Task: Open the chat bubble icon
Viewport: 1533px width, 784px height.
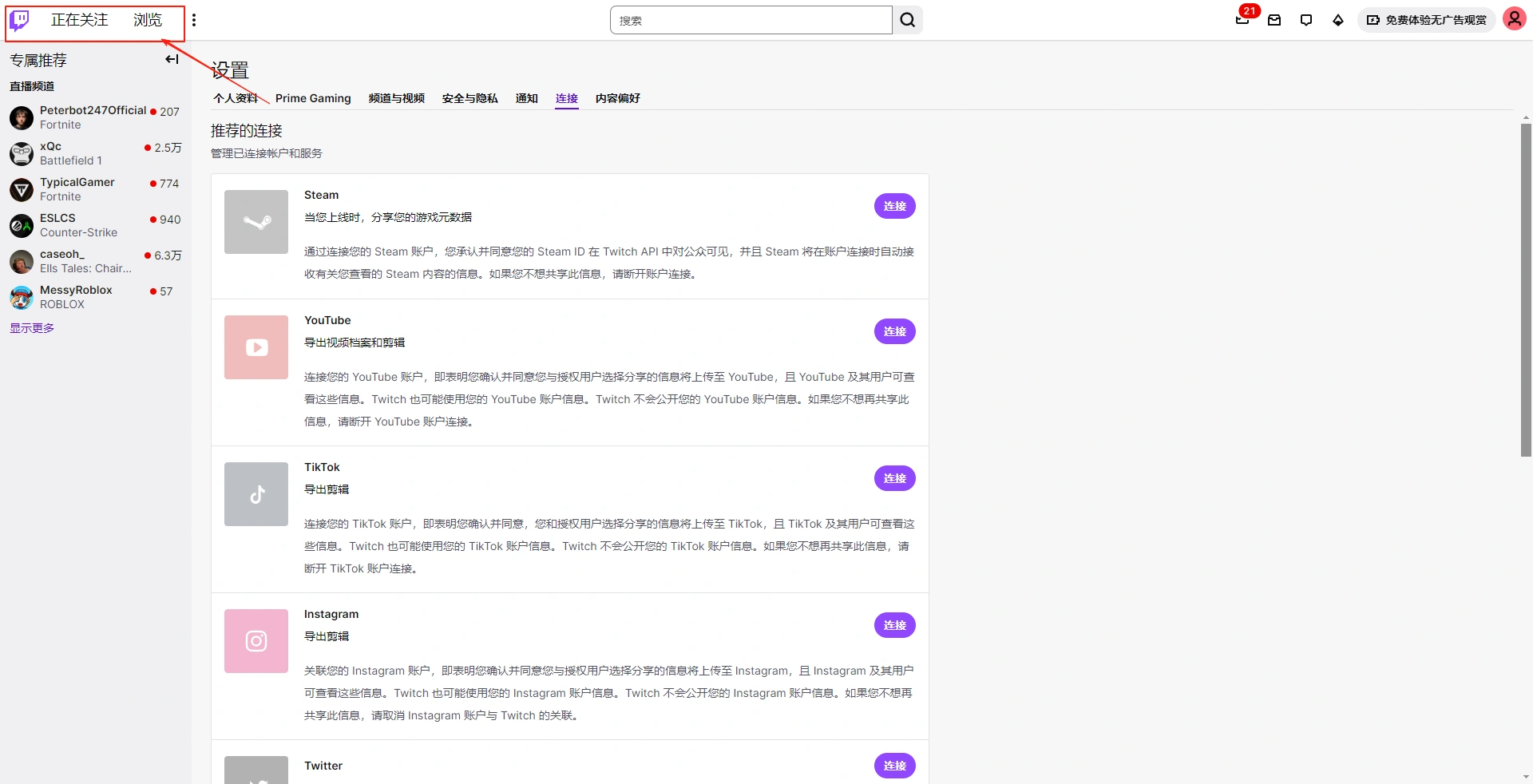Action: click(1306, 20)
